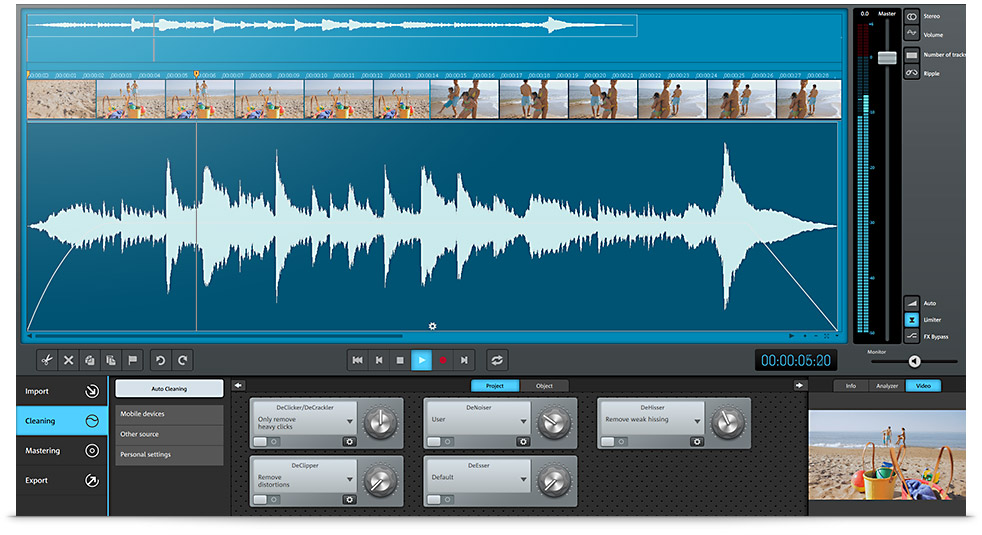Switch to the Analyzer tab

click(x=886, y=385)
